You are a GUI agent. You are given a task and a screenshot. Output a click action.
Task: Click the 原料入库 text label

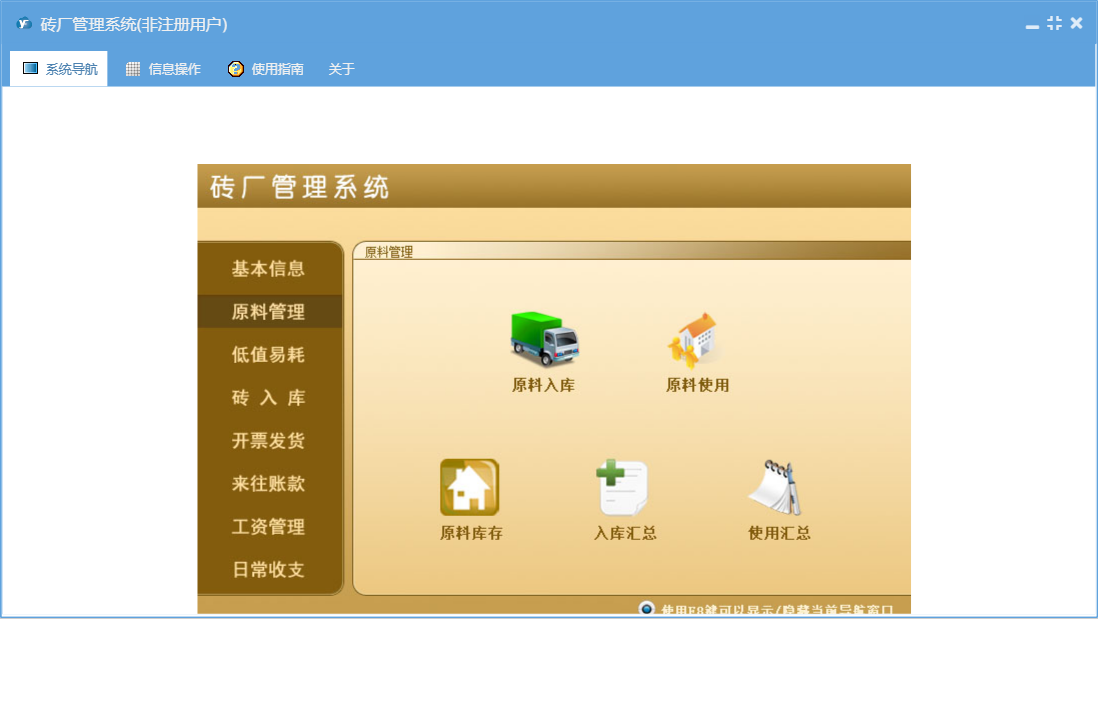click(x=543, y=385)
